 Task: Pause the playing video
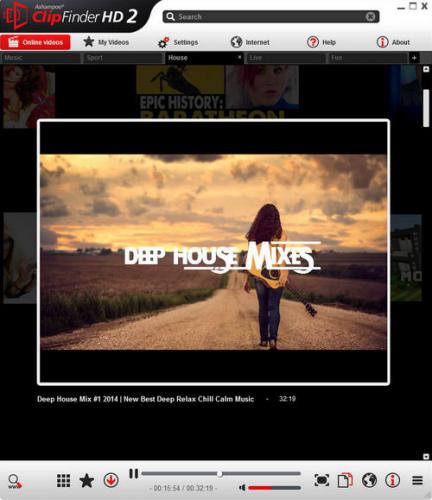tap(134, 473)
